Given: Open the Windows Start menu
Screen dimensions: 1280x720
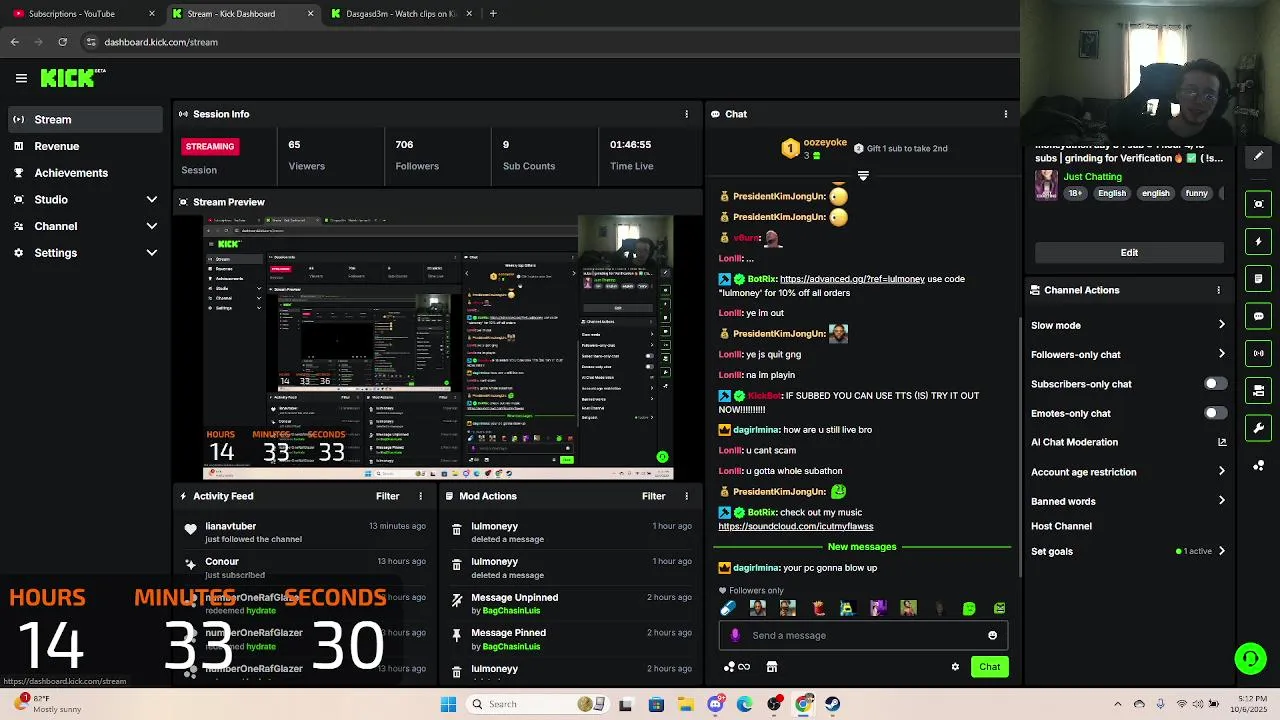Looking at the screenshot, I should (x=448, y=704).
